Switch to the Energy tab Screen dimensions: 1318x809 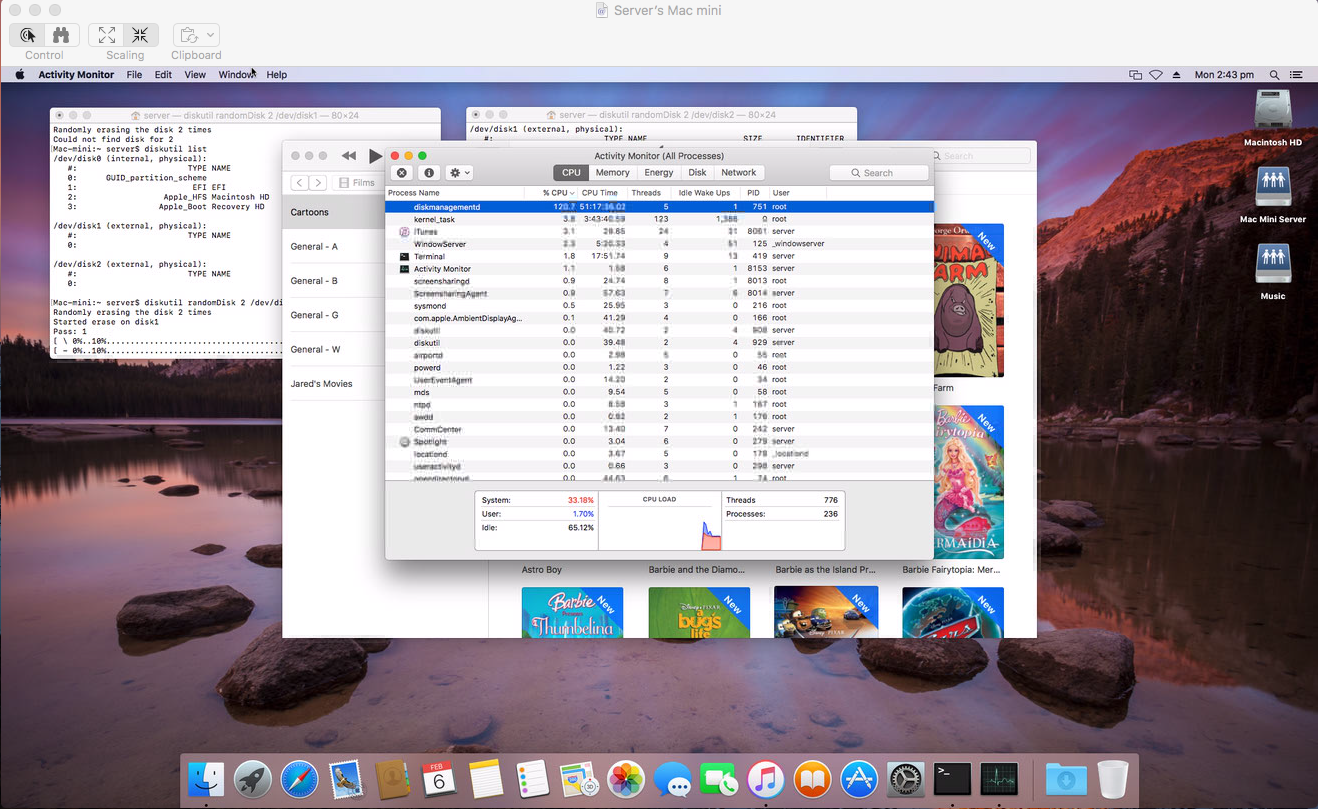pos(659,173)
